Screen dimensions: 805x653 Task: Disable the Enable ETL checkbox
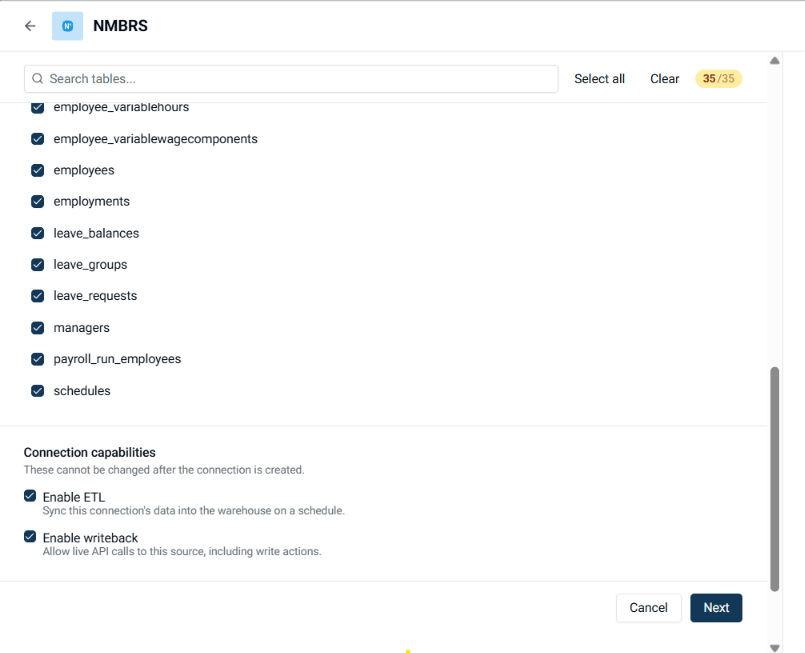click(30, 495)
